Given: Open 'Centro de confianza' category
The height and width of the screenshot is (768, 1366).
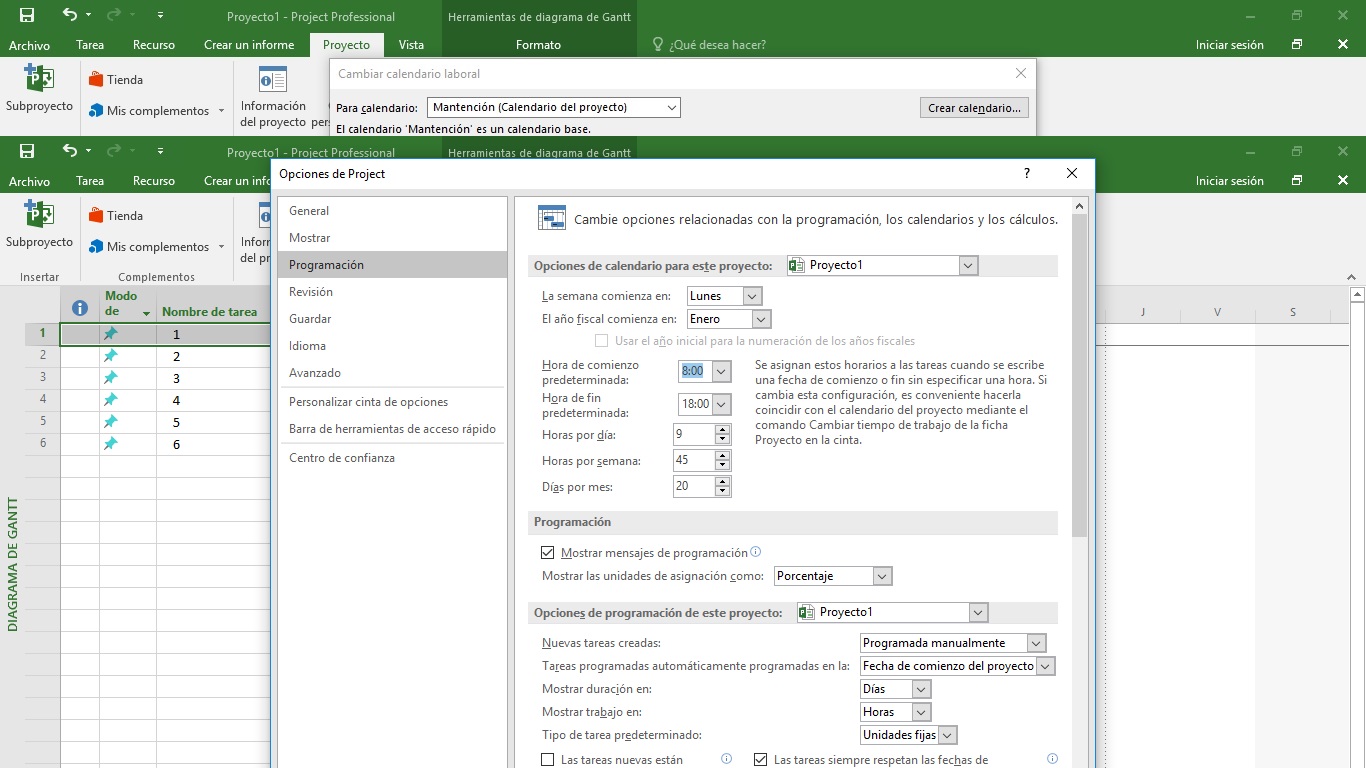Looking at the screenshot, I should (x=392, y=458).
